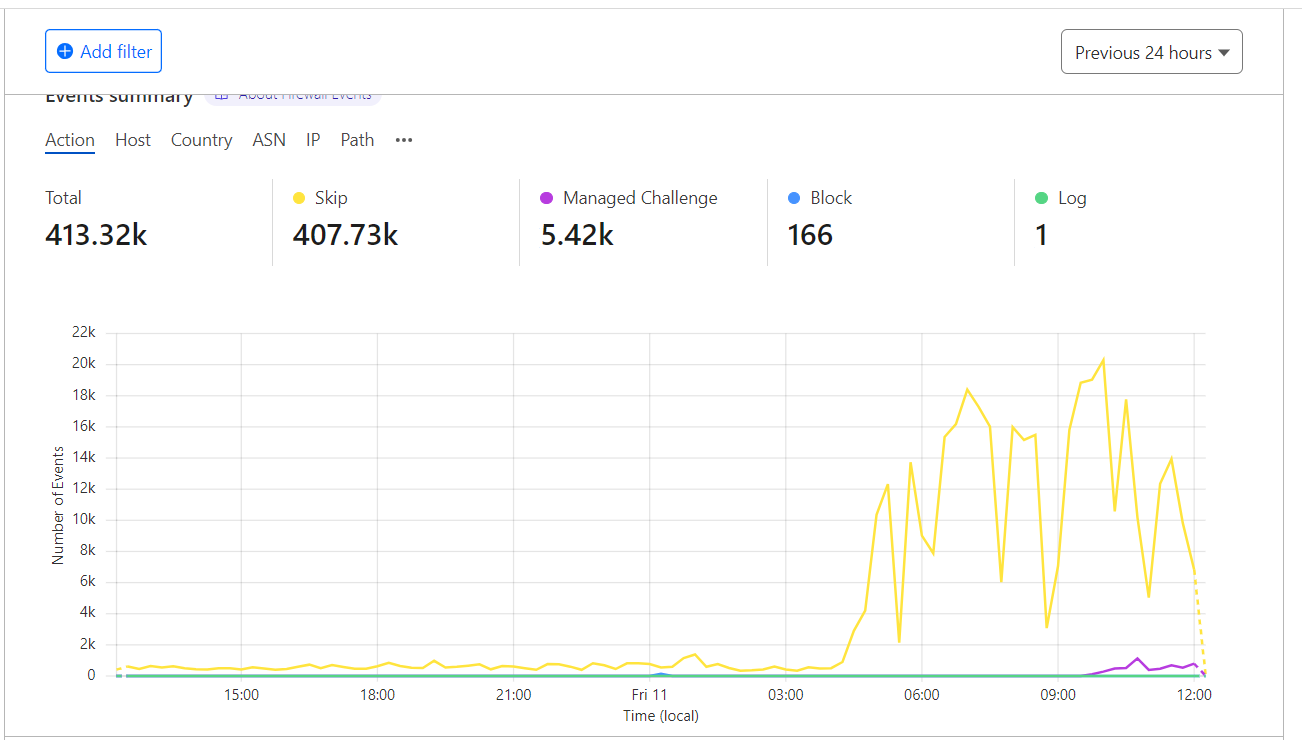Click the green Log legend dot
This screenshot has width=1302, height=740.
[x=1041, y=198]
